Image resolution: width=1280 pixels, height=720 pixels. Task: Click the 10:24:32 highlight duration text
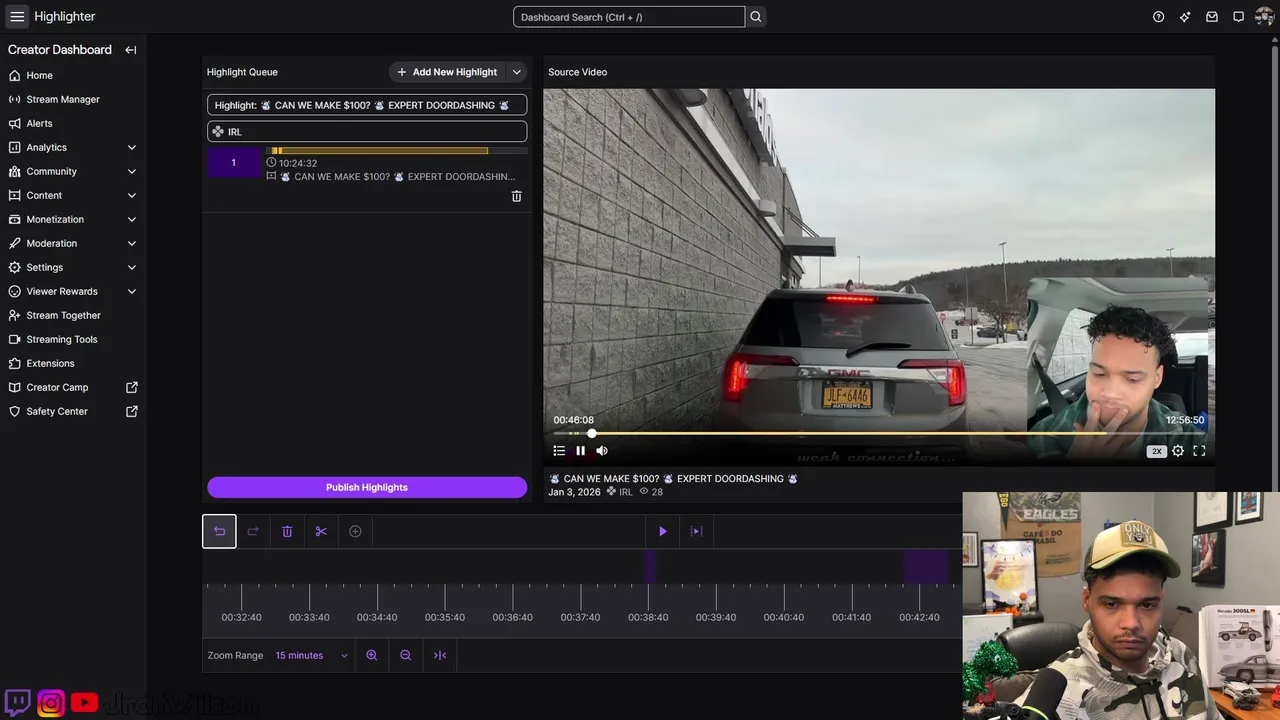(x=298, y=163)
